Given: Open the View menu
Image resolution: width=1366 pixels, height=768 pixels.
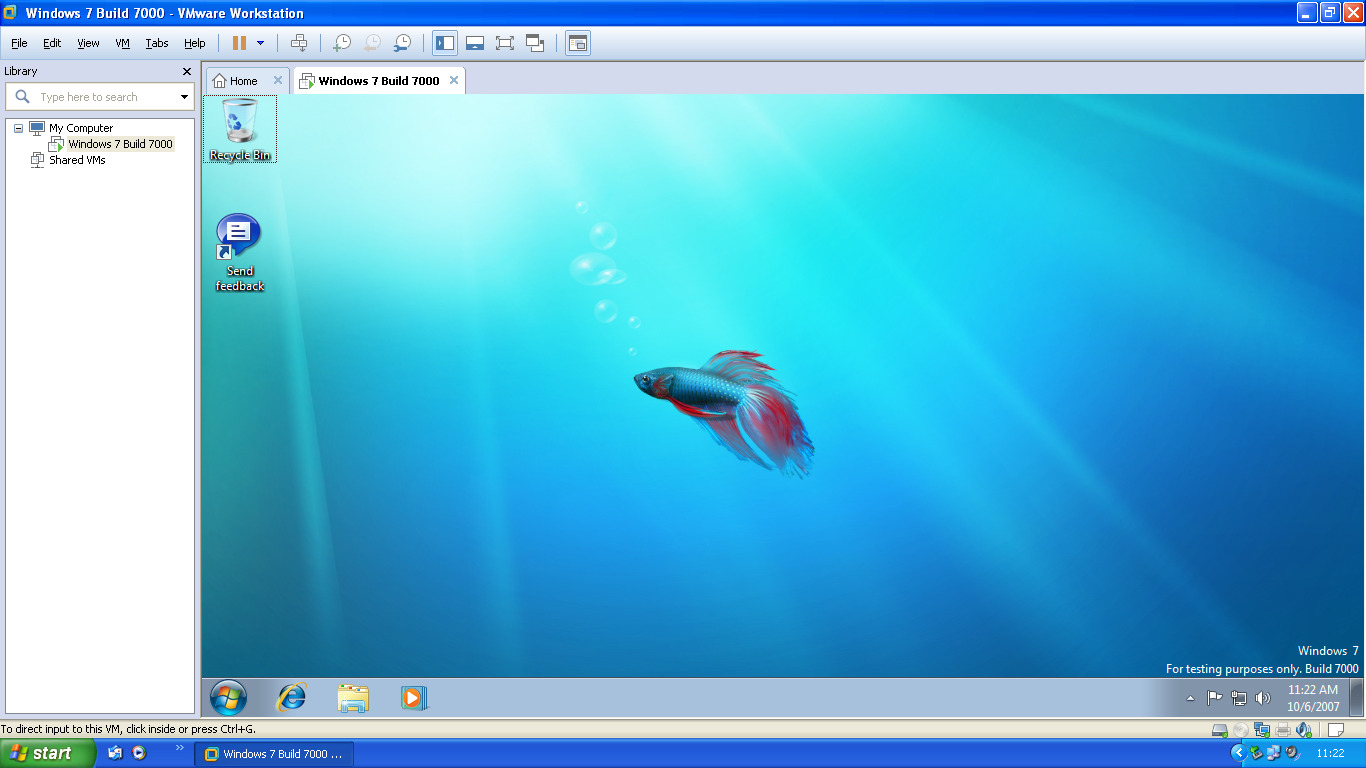Looking at the screenshot, I should (89, 43).
